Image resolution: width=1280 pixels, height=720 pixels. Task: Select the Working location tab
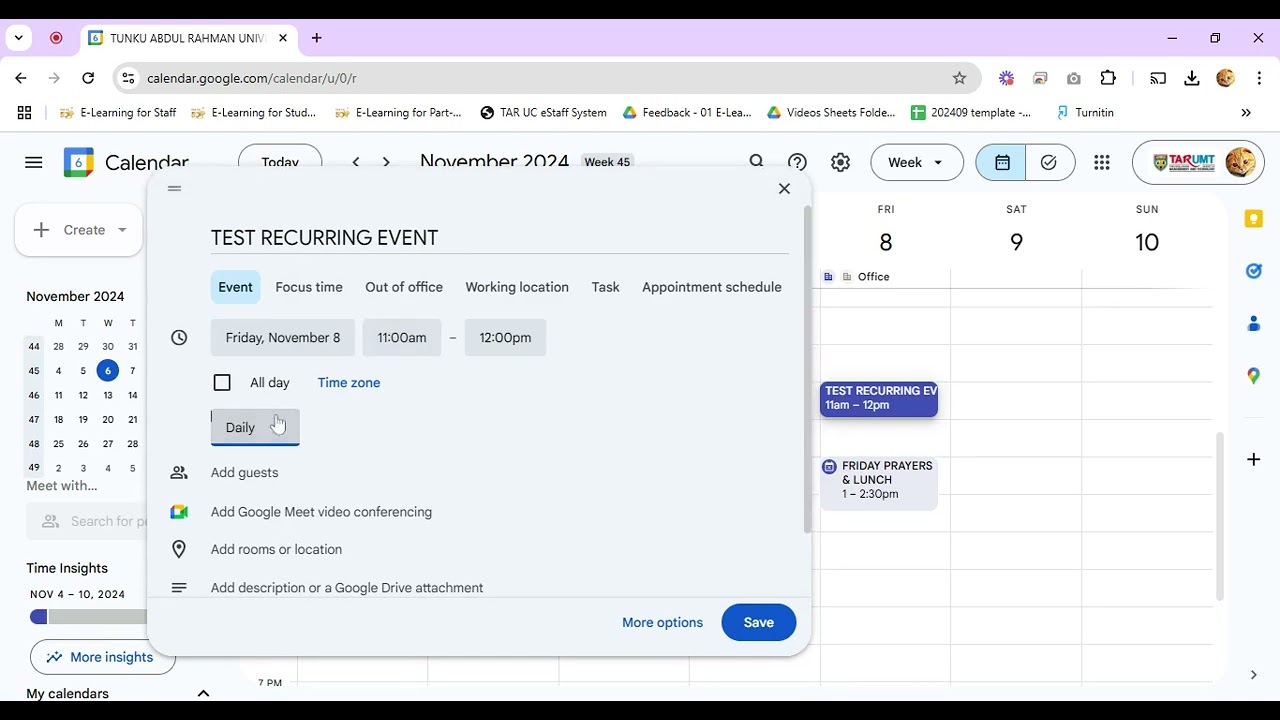coord(517,287)
